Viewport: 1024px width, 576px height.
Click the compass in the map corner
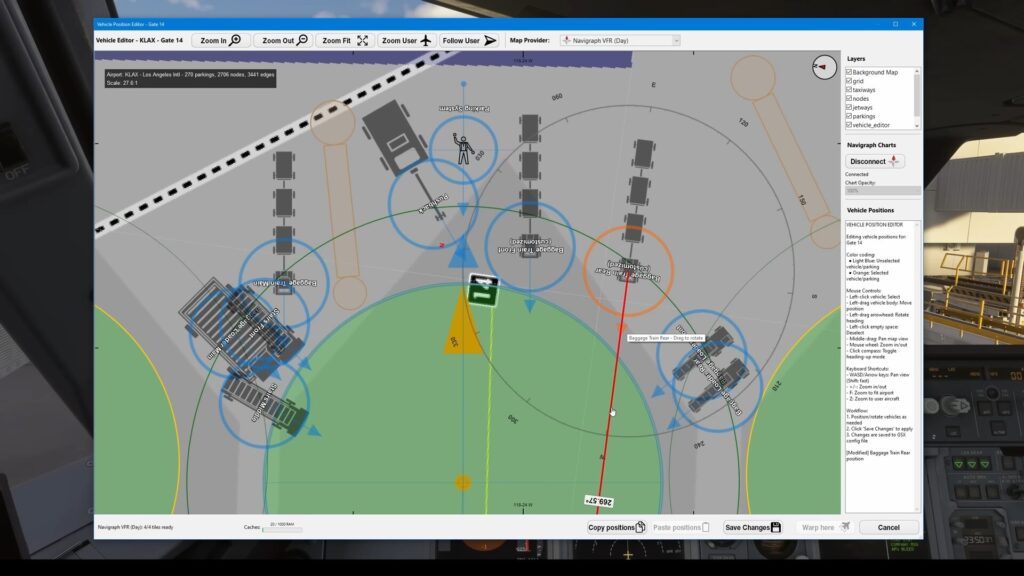825,67
